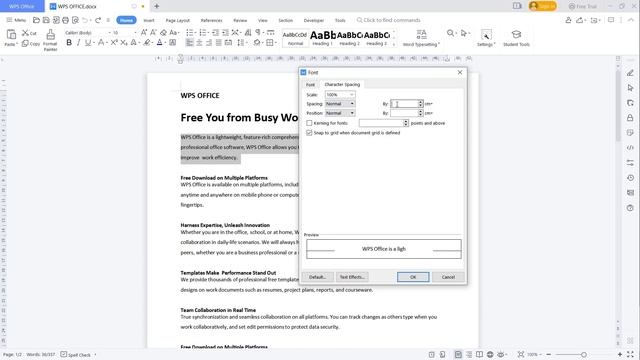Click the Bold formatting icon
The width and height of the screenshot is (640, 360).
(x=69, y=42)
